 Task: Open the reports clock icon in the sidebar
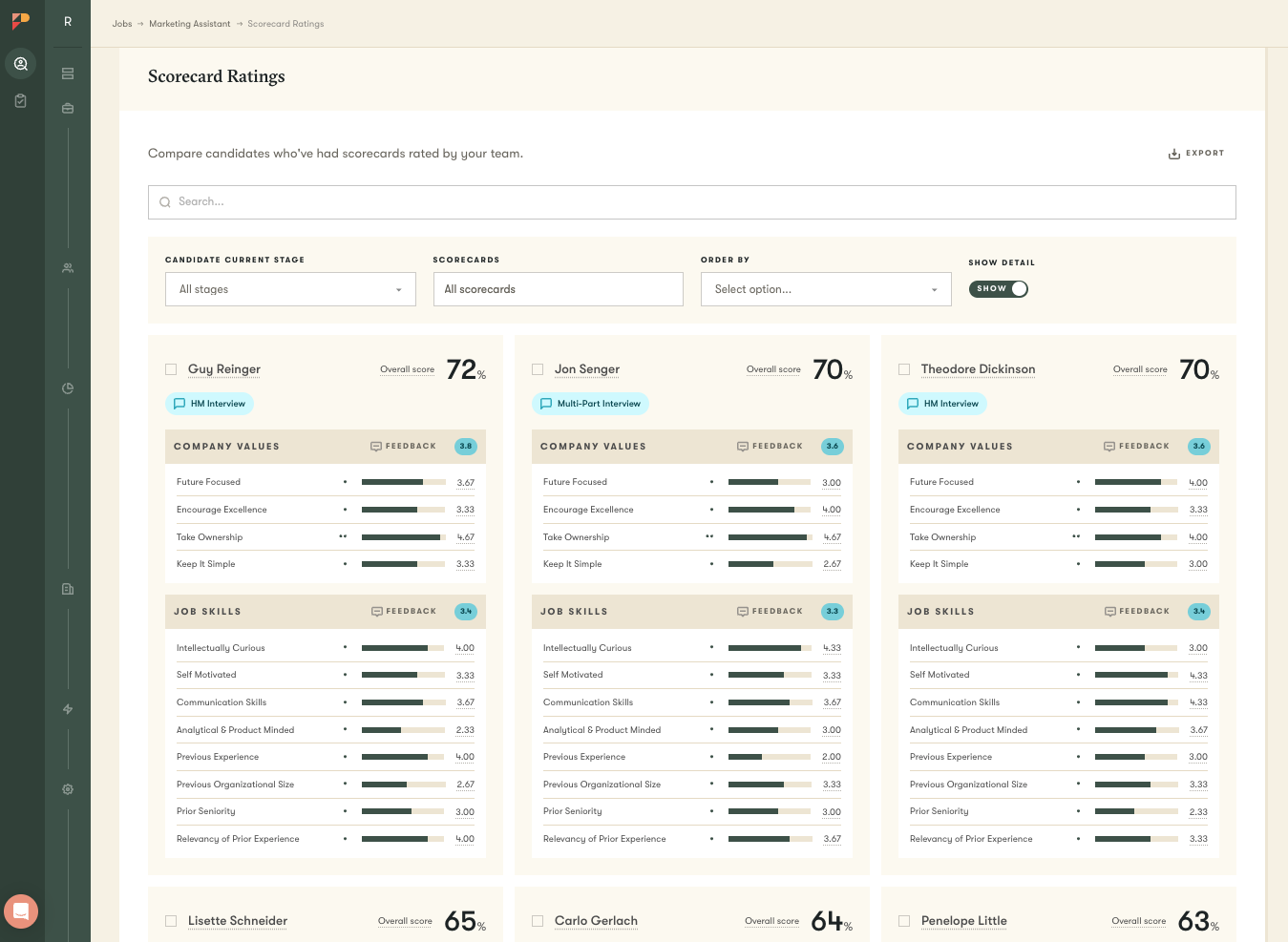(67, 388)
